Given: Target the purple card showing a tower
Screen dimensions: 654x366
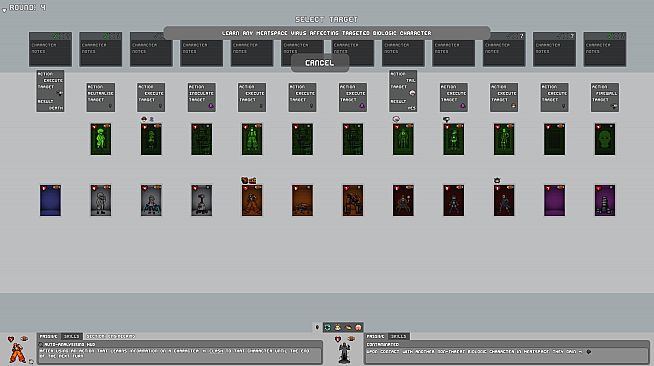Looking at the screenshot, I should coord(605,201).
